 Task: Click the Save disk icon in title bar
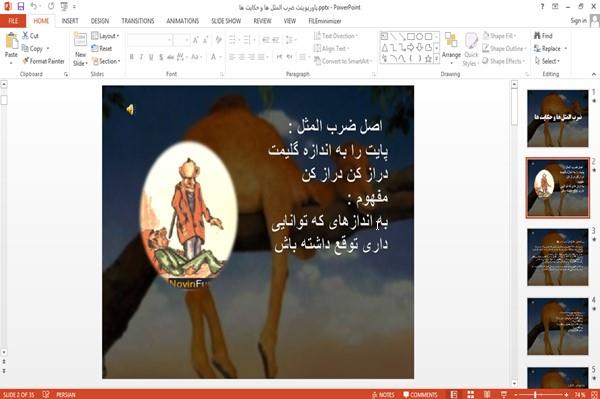21,6
